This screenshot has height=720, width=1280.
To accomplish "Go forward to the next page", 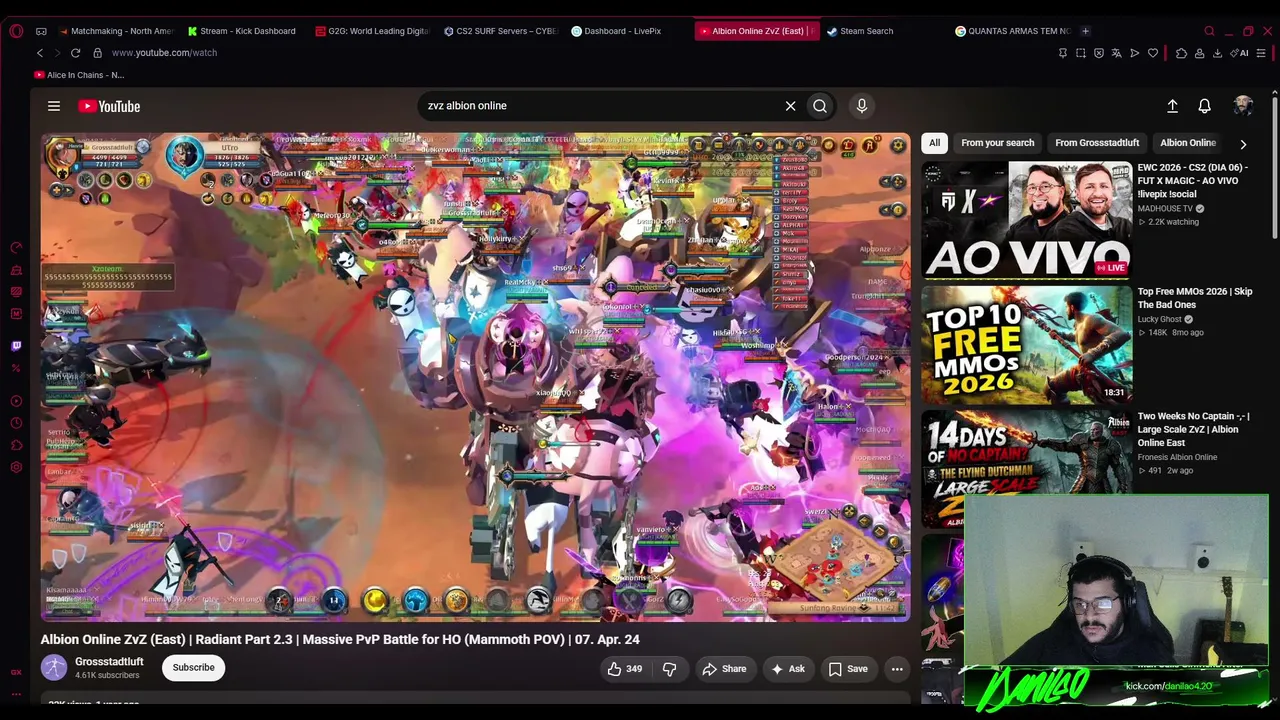I will (x=58, y=53).
